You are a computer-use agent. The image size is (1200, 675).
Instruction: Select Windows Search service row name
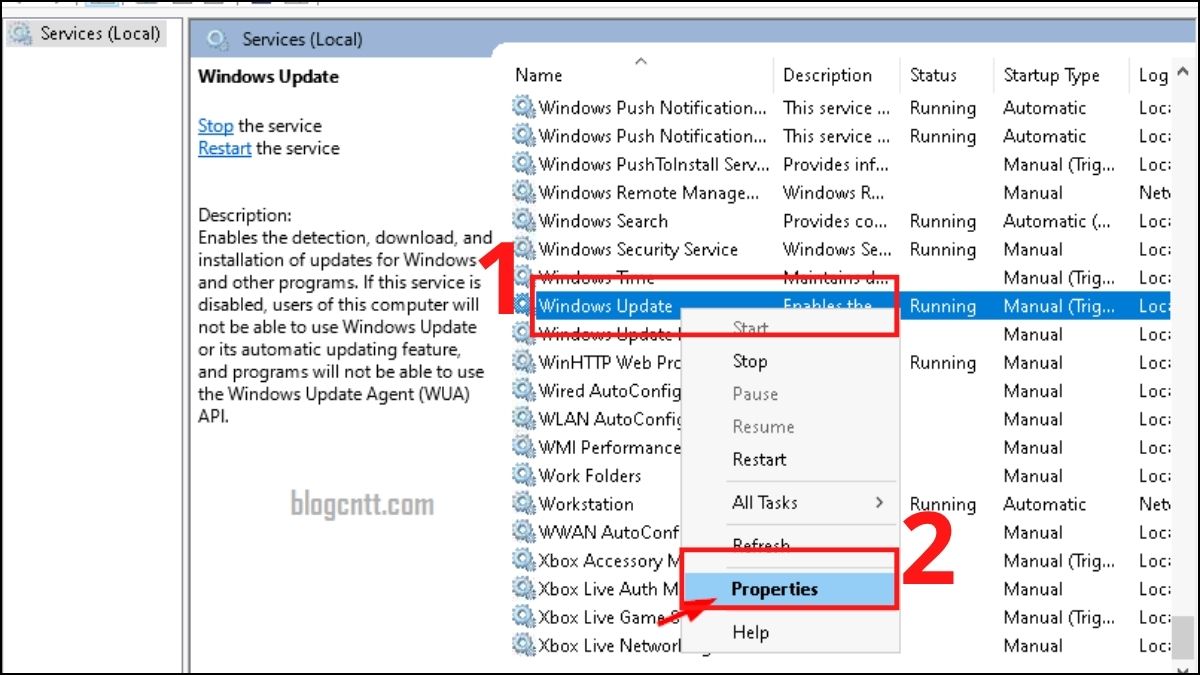pos(603,221)
